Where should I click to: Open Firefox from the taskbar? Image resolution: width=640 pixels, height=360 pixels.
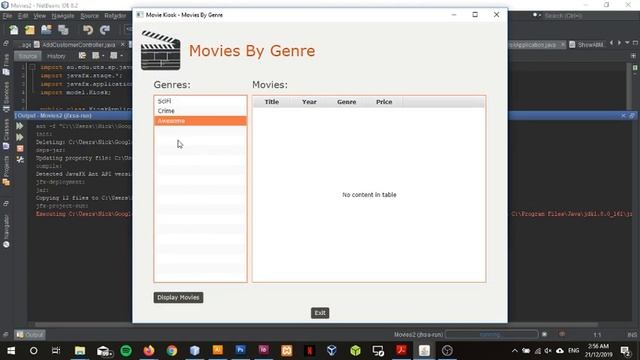pyautogui.click(x=149, y=351)
